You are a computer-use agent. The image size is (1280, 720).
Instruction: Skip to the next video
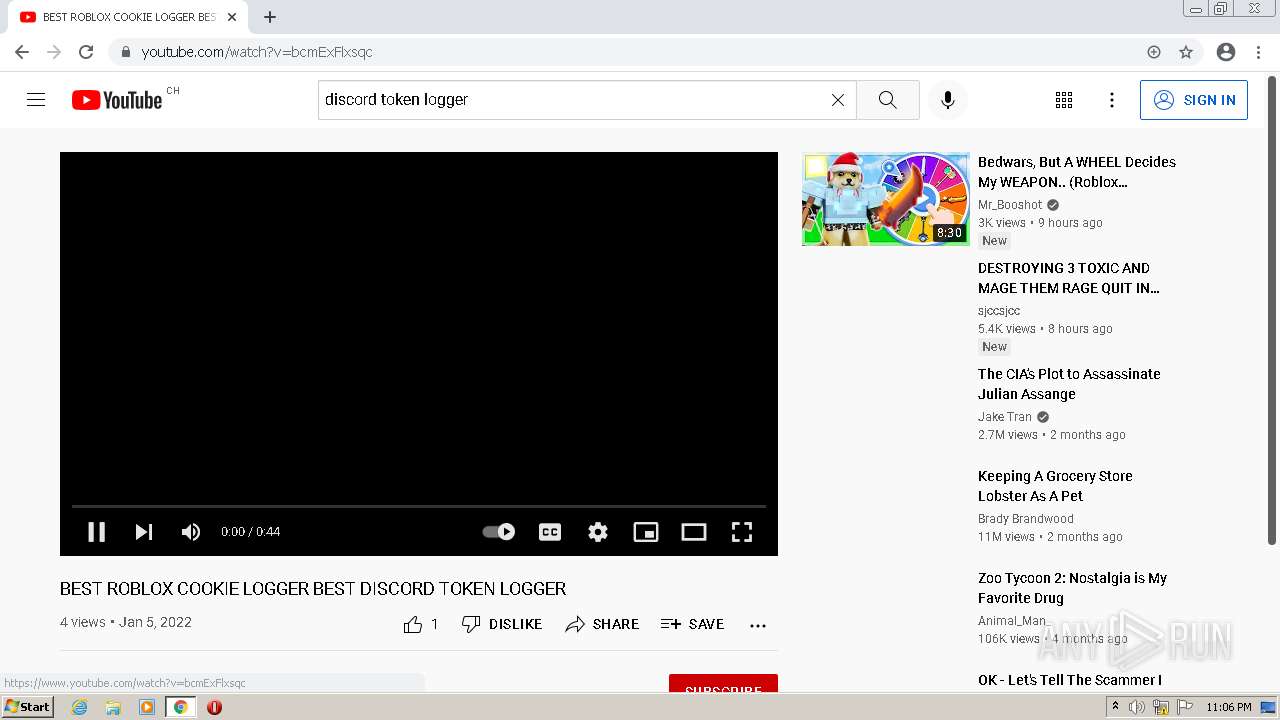coord(144,532)
